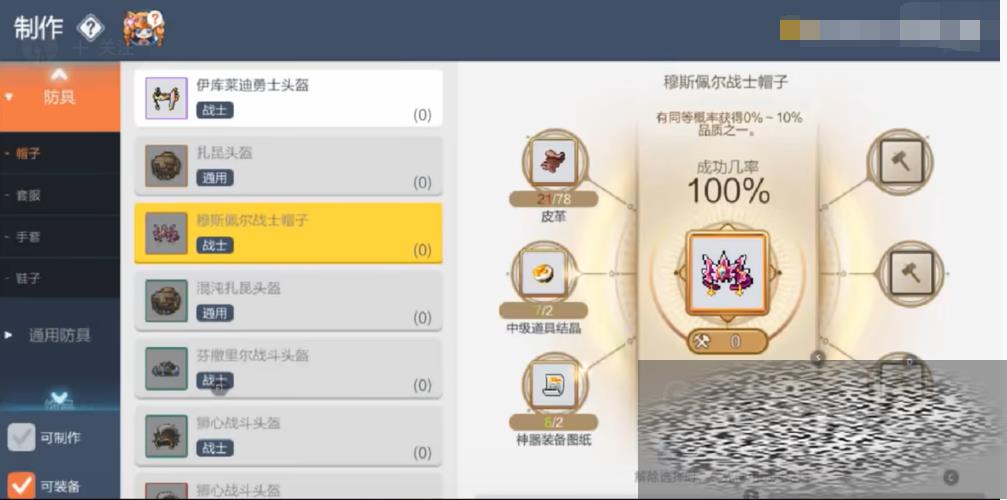Choose 混沌扎昆头盔 from the list
The image size is (1007, 500).
click(x=288, y=302)
